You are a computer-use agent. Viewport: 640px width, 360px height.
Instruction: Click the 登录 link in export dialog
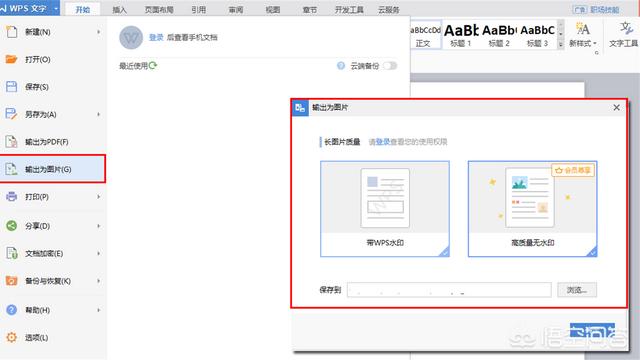383,142
